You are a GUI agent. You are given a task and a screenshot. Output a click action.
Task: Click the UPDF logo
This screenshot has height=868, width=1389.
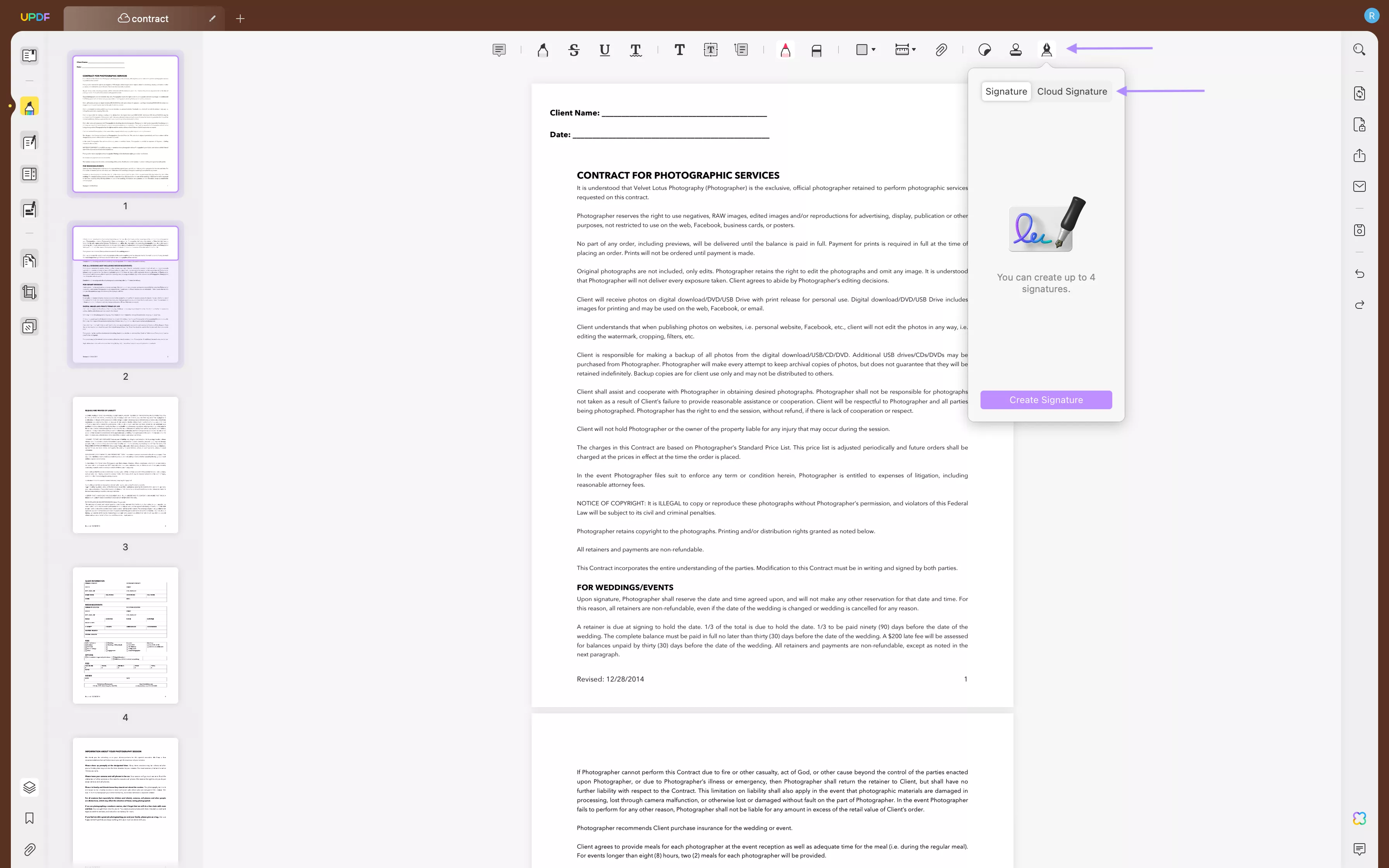[x=35, y=17]
